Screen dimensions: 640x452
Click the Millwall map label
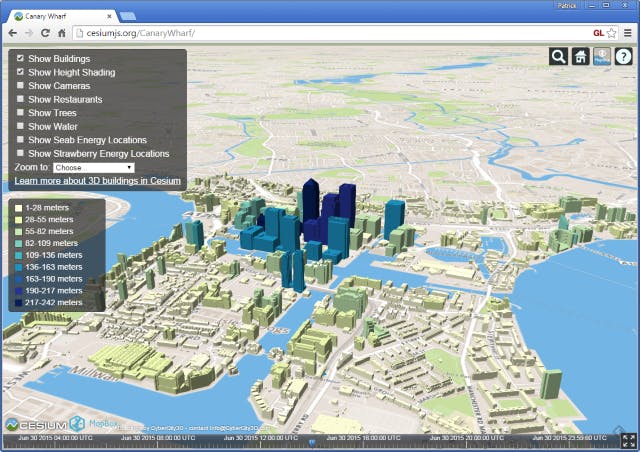click(x=96, y=374)
